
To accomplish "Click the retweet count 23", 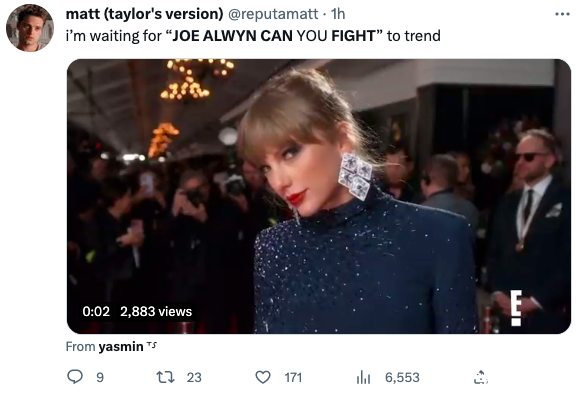I will 194,378.
